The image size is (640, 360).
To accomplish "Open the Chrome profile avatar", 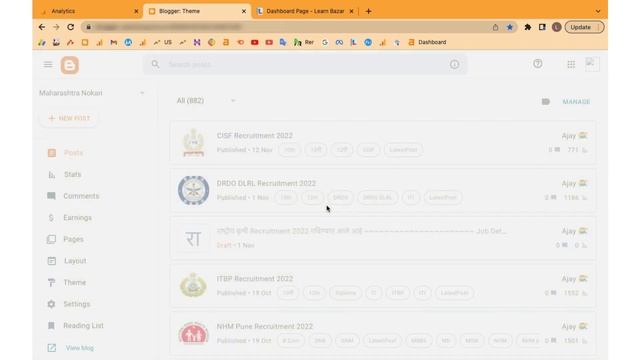I will click(x=556, y=27).
